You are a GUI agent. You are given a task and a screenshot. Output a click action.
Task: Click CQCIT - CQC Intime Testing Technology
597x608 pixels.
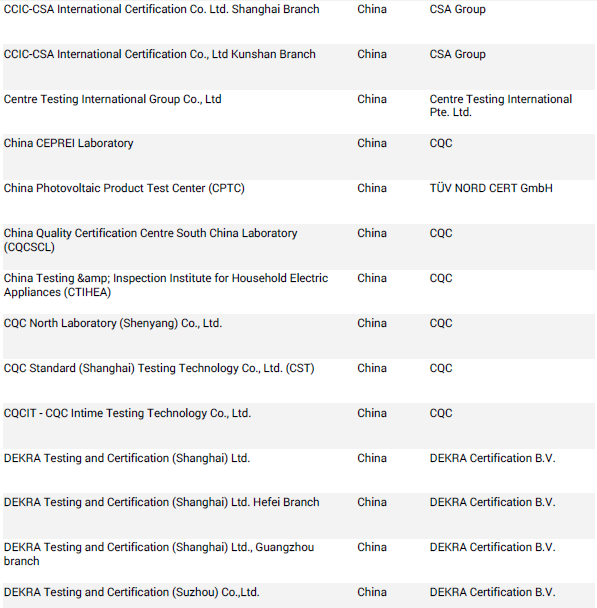tap(127, 413)
